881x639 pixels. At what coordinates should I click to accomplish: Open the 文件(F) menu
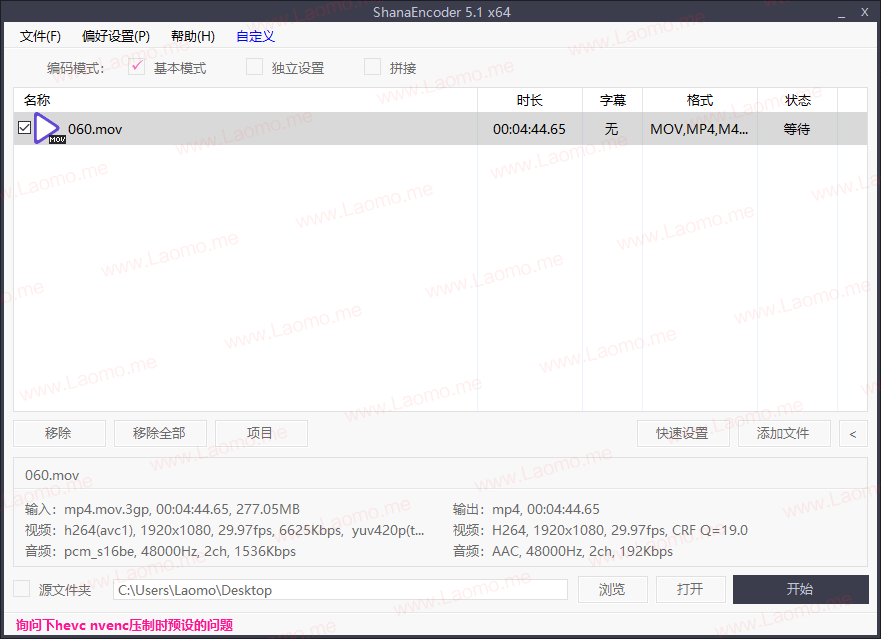(40, 37)
